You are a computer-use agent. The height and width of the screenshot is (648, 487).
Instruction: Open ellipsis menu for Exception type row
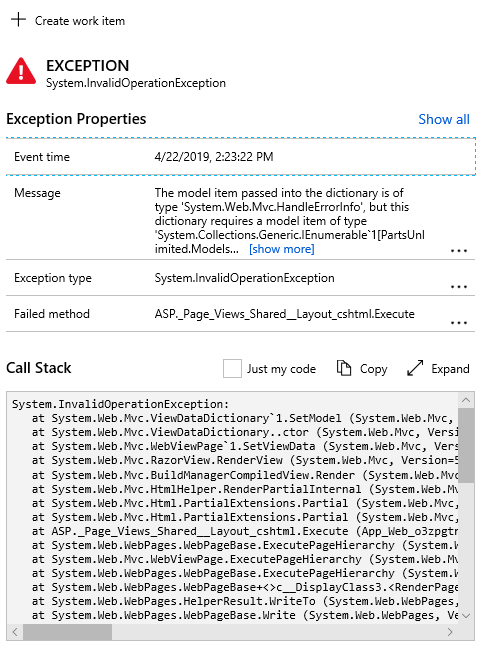point(458,286)
